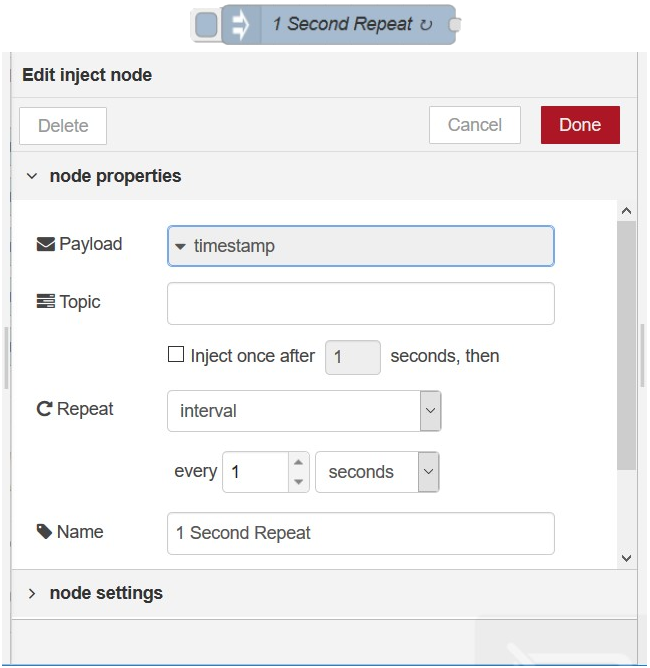This screenshot has height=668, width=650.
Task: Click the scrollbar down arrow
Action: coord(626,558)
